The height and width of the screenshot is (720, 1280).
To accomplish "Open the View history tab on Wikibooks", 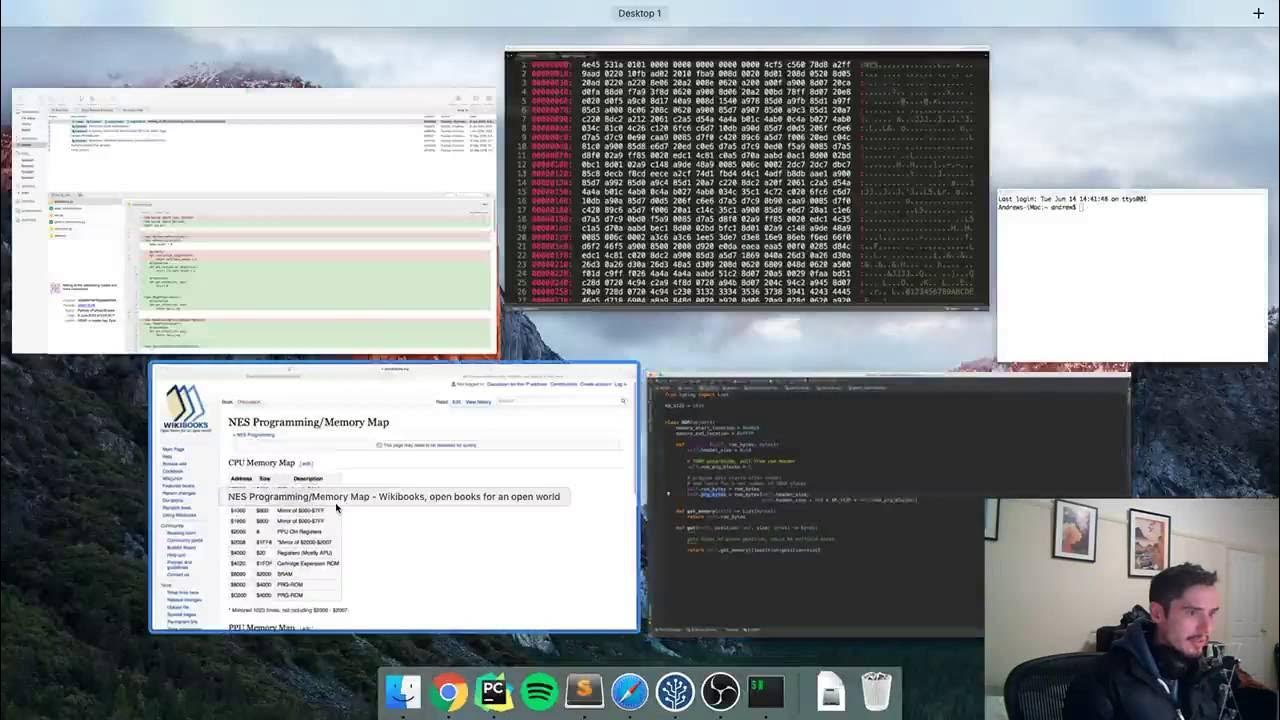I will click(478, 401).
